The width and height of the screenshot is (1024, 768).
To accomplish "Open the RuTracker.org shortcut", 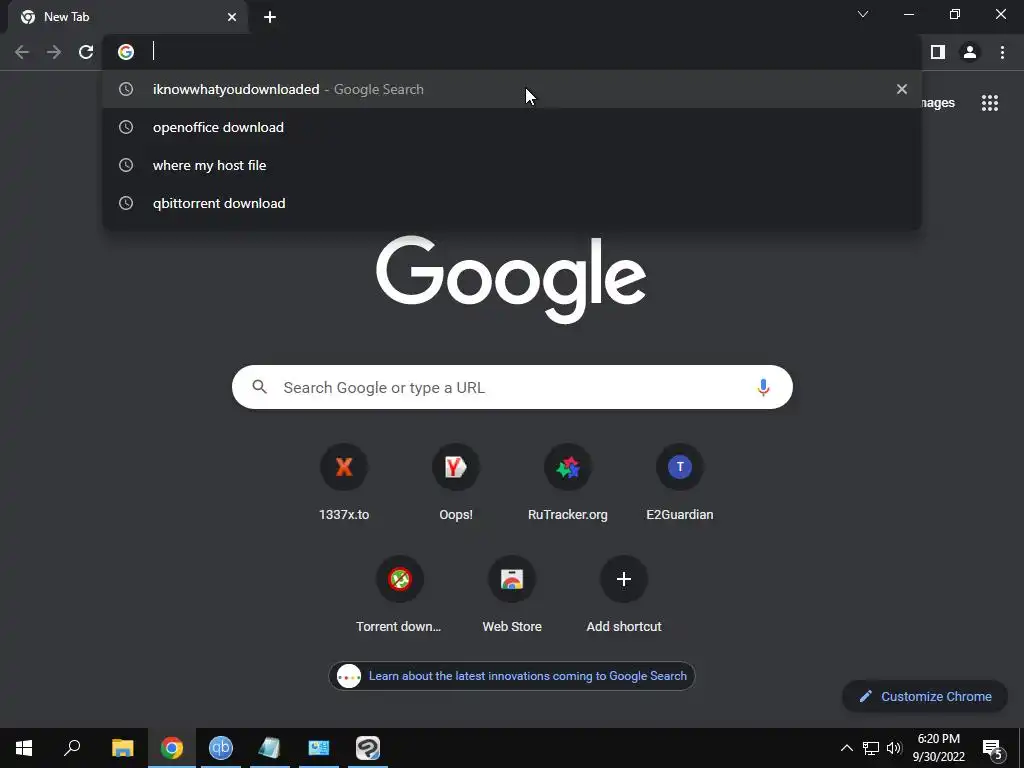I will (568, 482).
